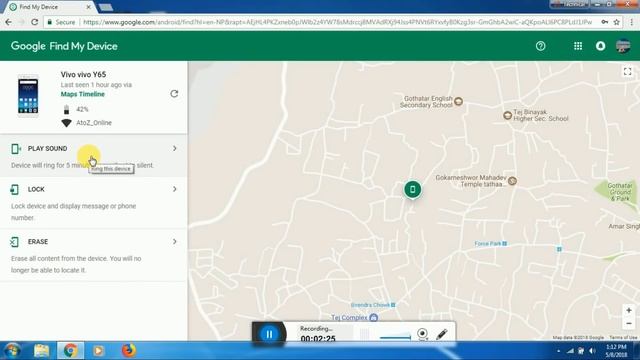Expand the Lock option chevron
This screenshot has height=360, width=640.
pyautogui.click(x=175, y=189)
